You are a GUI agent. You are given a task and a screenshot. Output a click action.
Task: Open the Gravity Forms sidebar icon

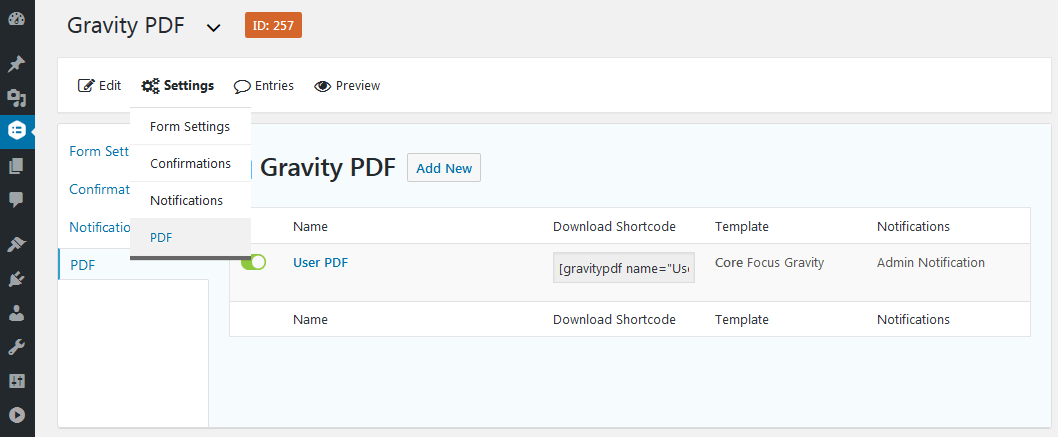click(16, 132)
